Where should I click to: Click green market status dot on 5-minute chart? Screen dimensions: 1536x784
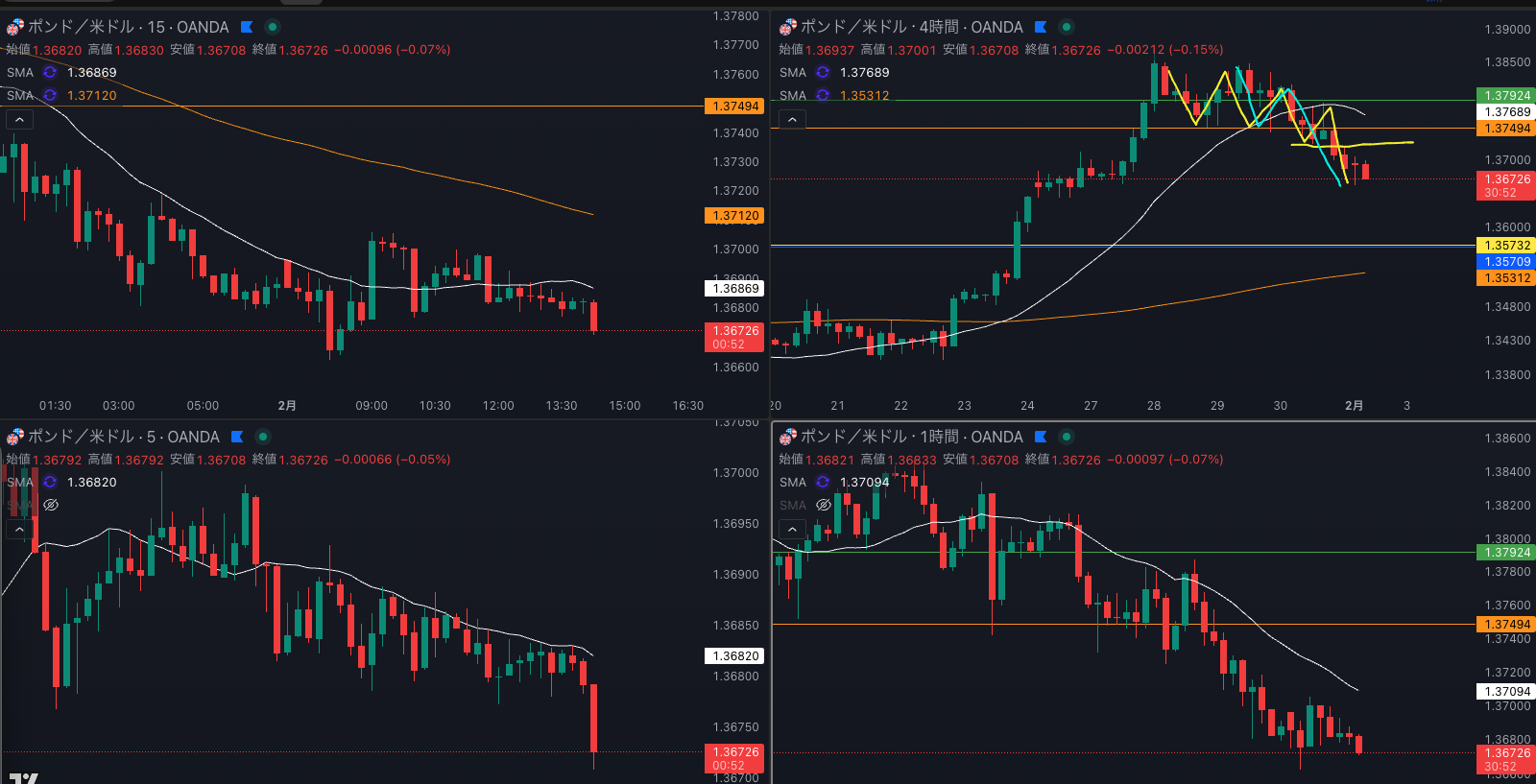[262, 437]
